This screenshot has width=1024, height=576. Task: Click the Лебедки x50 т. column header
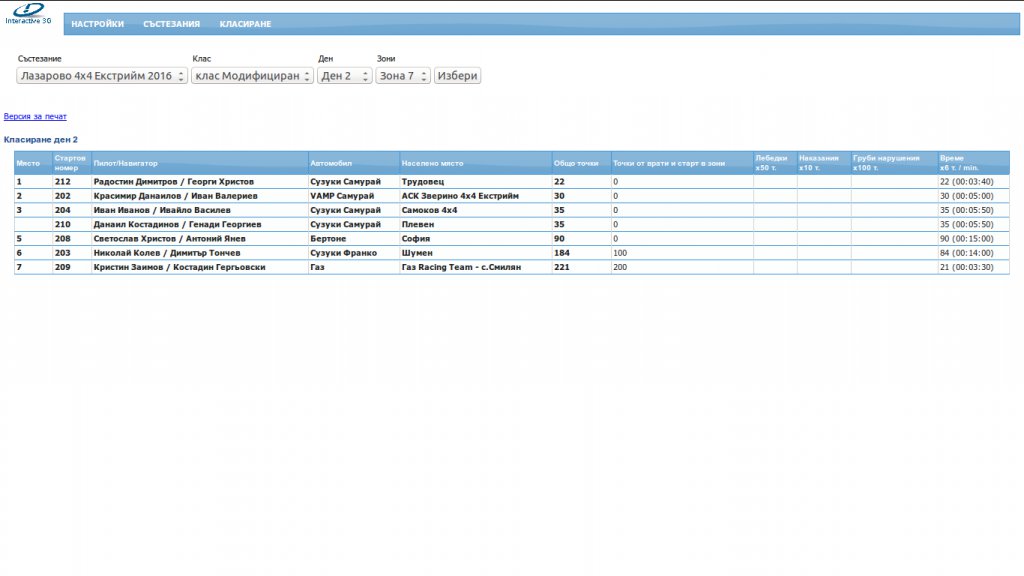[x=775, y=163]
